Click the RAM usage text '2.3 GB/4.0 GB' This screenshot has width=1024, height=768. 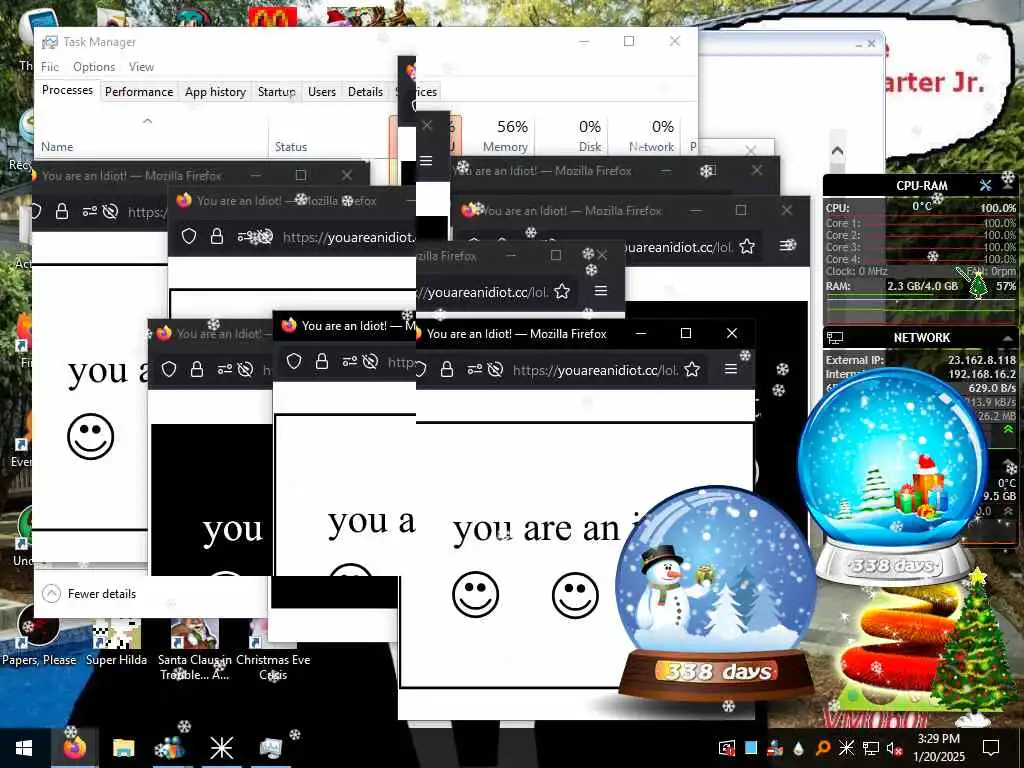tap(922, 286)
